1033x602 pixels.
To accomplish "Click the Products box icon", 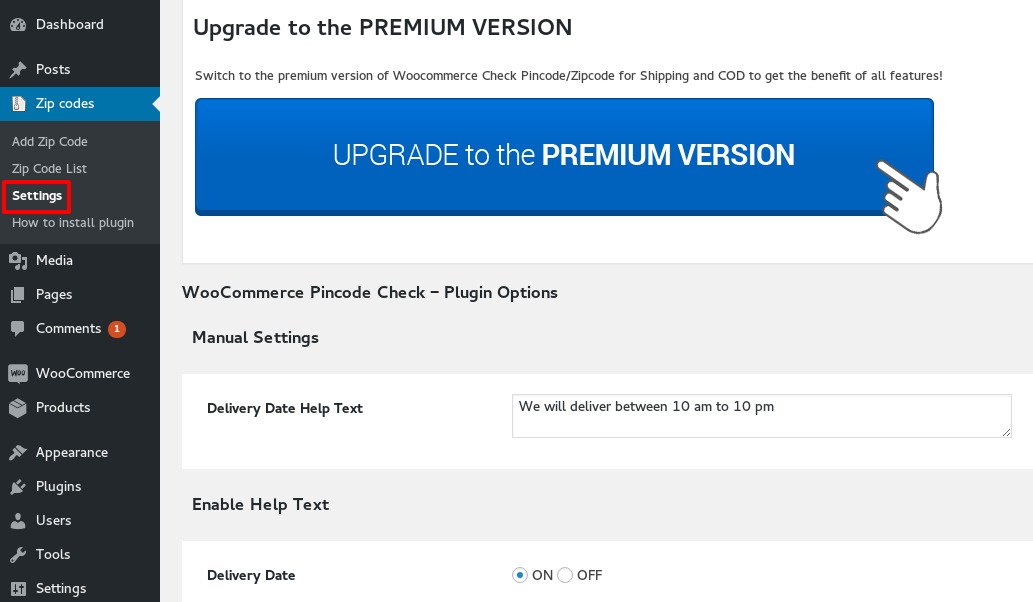I will tap(18, 408).
